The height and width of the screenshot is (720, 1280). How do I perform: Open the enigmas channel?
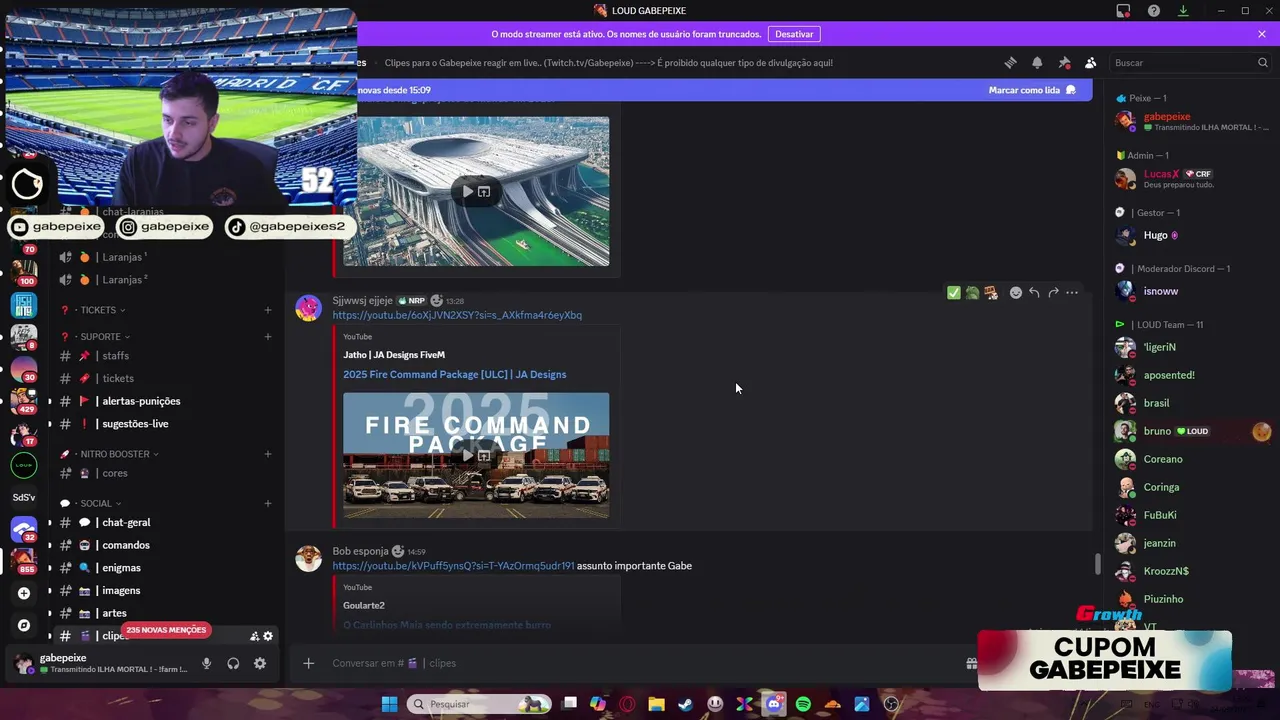click(166, 568)
